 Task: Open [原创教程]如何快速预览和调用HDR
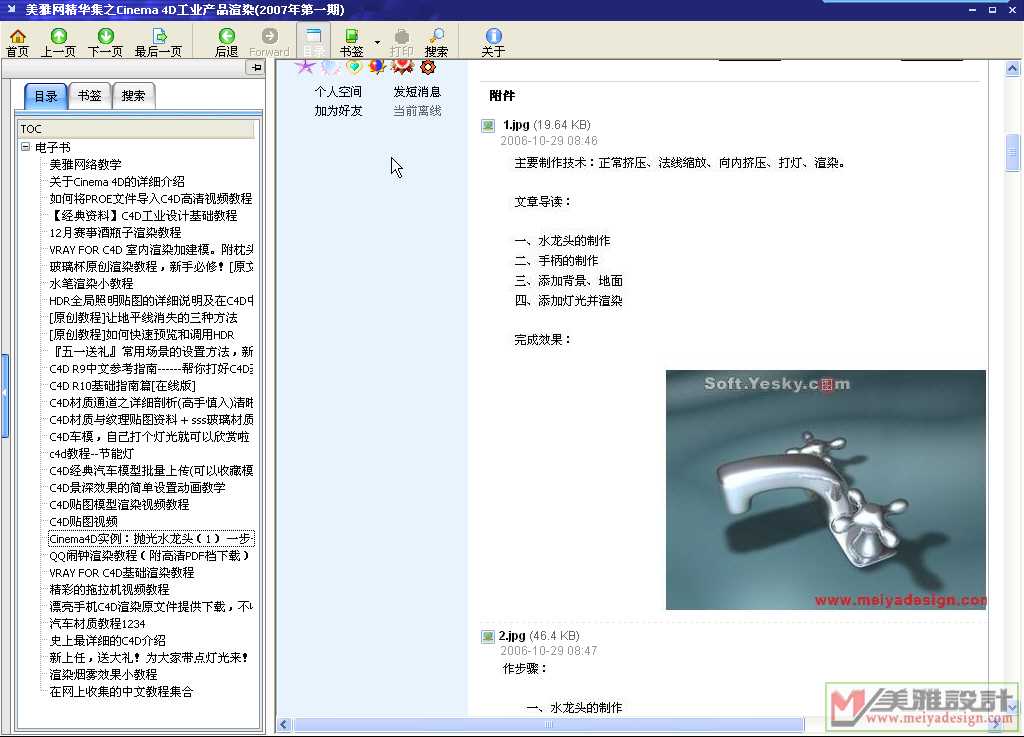pos(142,334)
